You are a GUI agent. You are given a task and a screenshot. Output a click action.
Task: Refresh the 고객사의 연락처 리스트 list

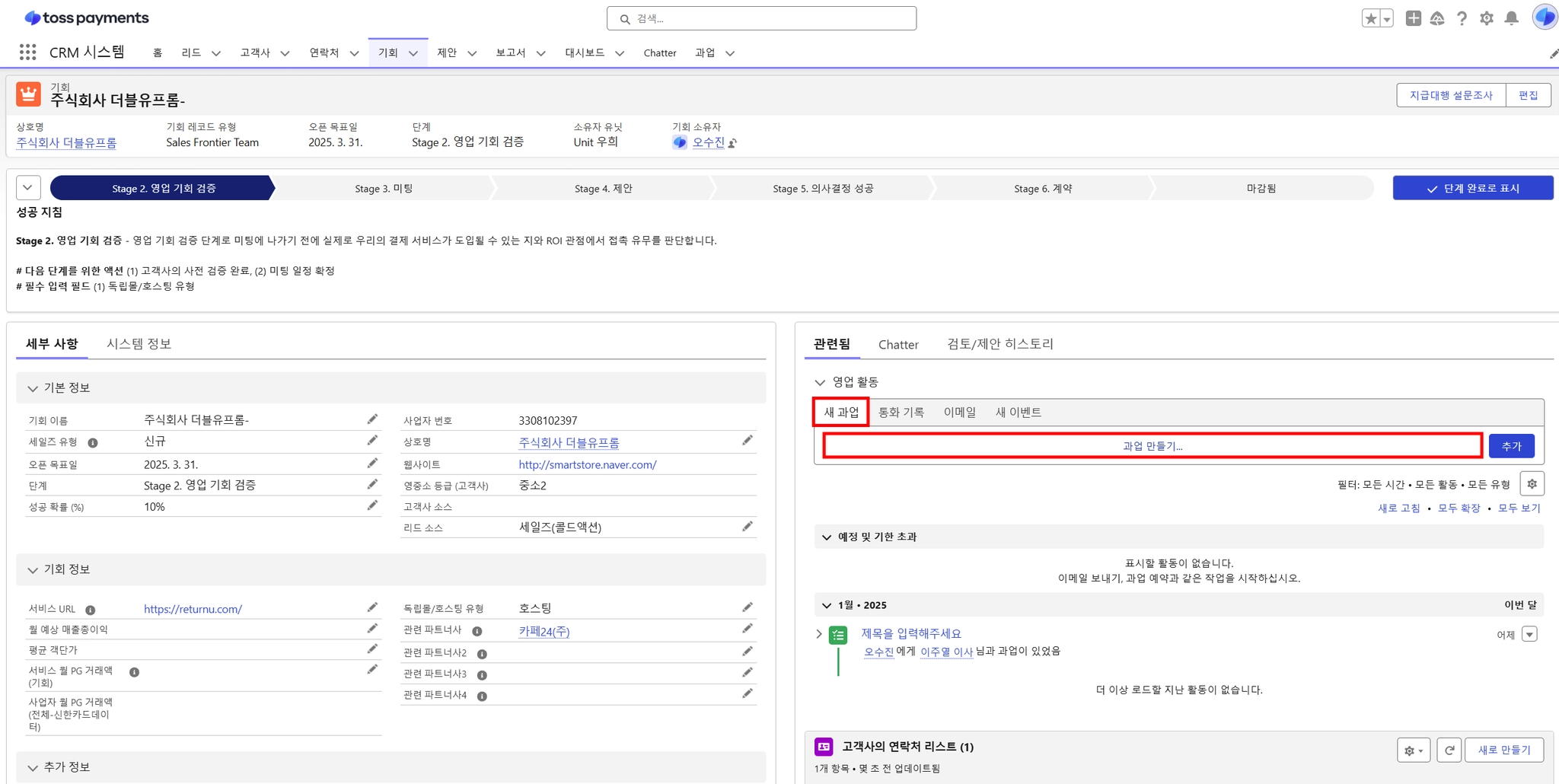(1449, 750)
